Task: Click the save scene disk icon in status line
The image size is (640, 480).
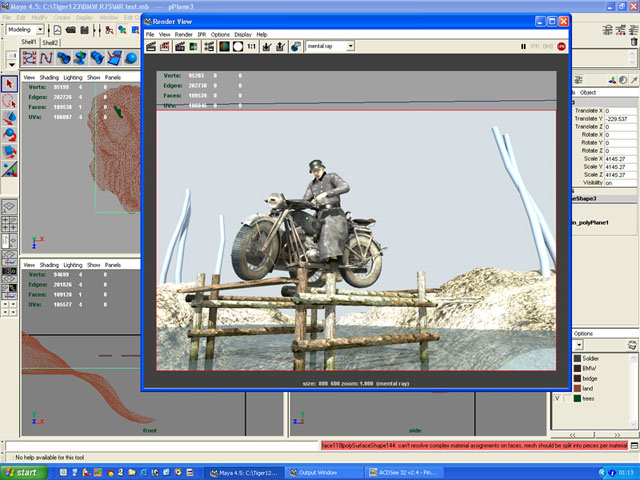Action: (84, 30)
